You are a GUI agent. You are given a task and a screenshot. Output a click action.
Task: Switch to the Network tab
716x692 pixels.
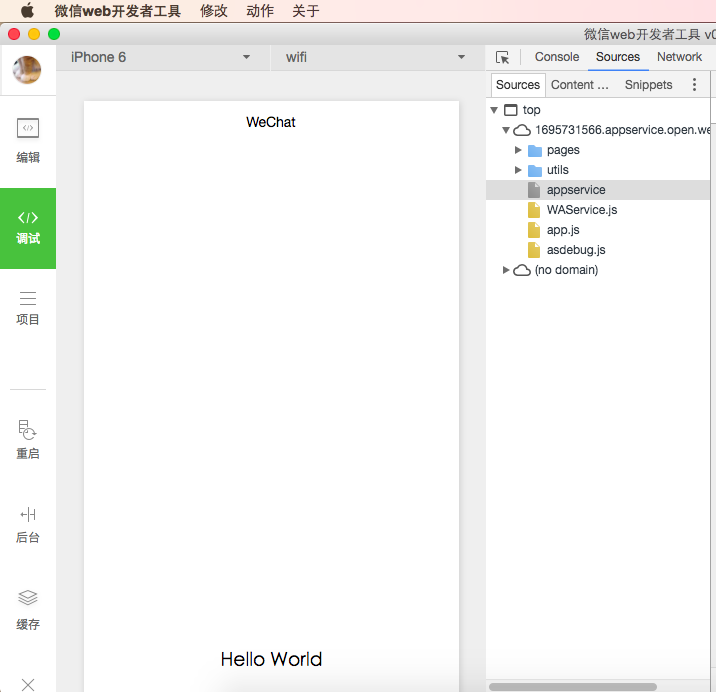tap(679, 57)
